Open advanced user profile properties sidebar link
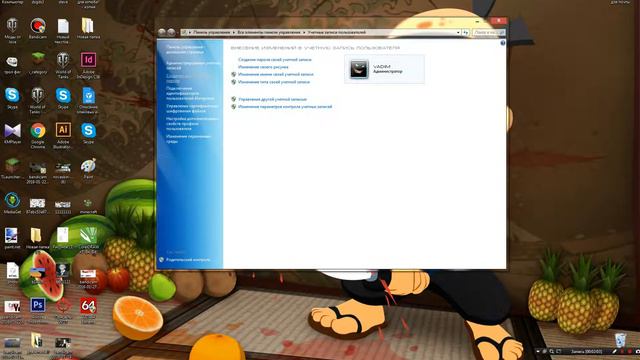 (192, 124)
